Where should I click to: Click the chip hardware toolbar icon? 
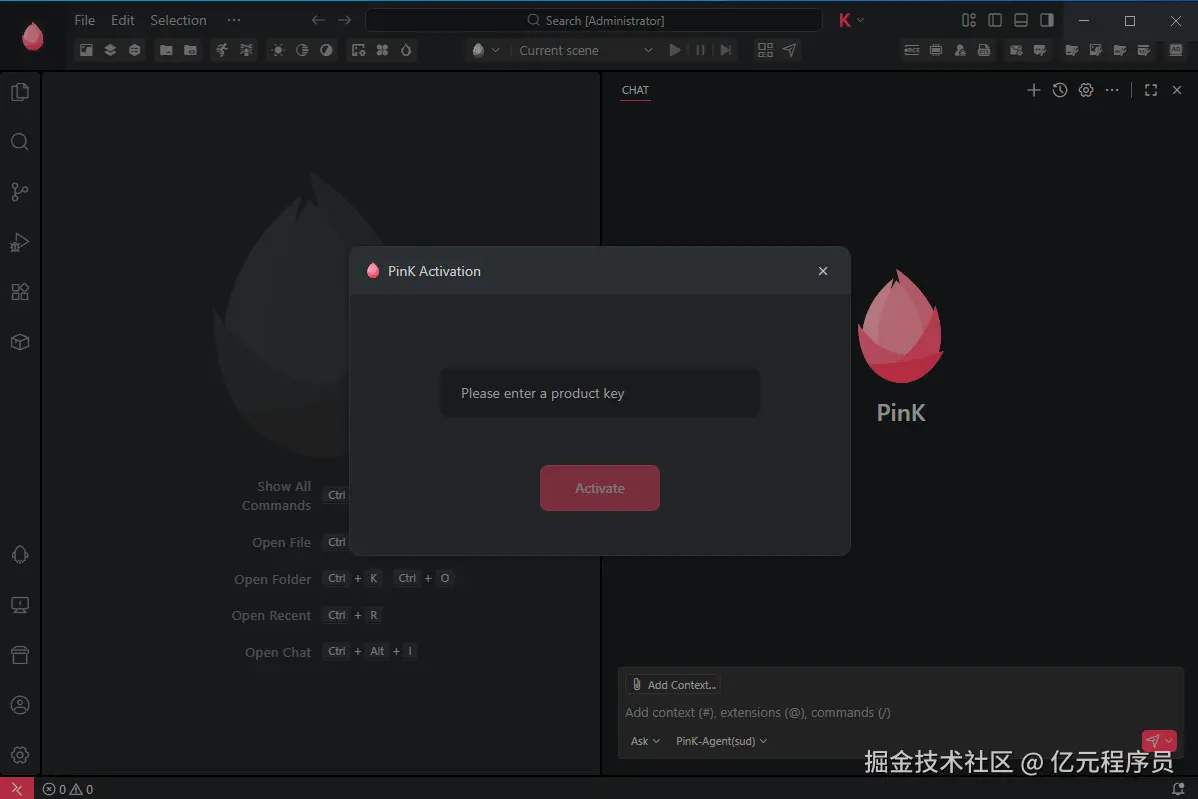[x=936, y=50]
